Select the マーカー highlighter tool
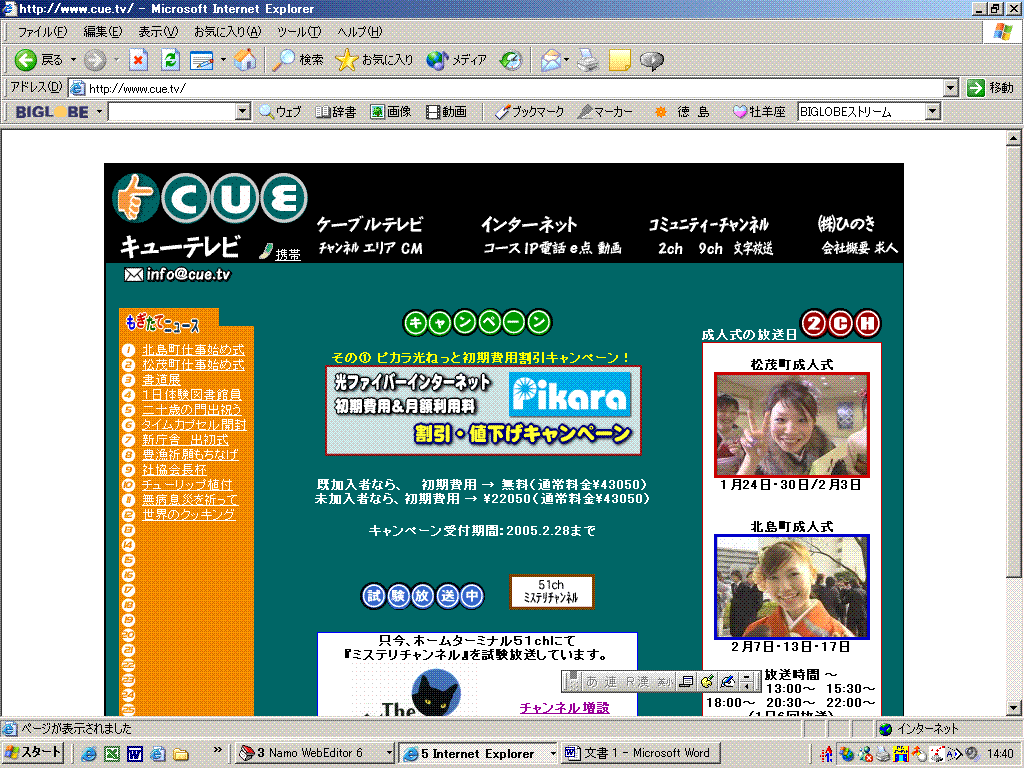The image size is (1024, 768). tap(605, 112)
